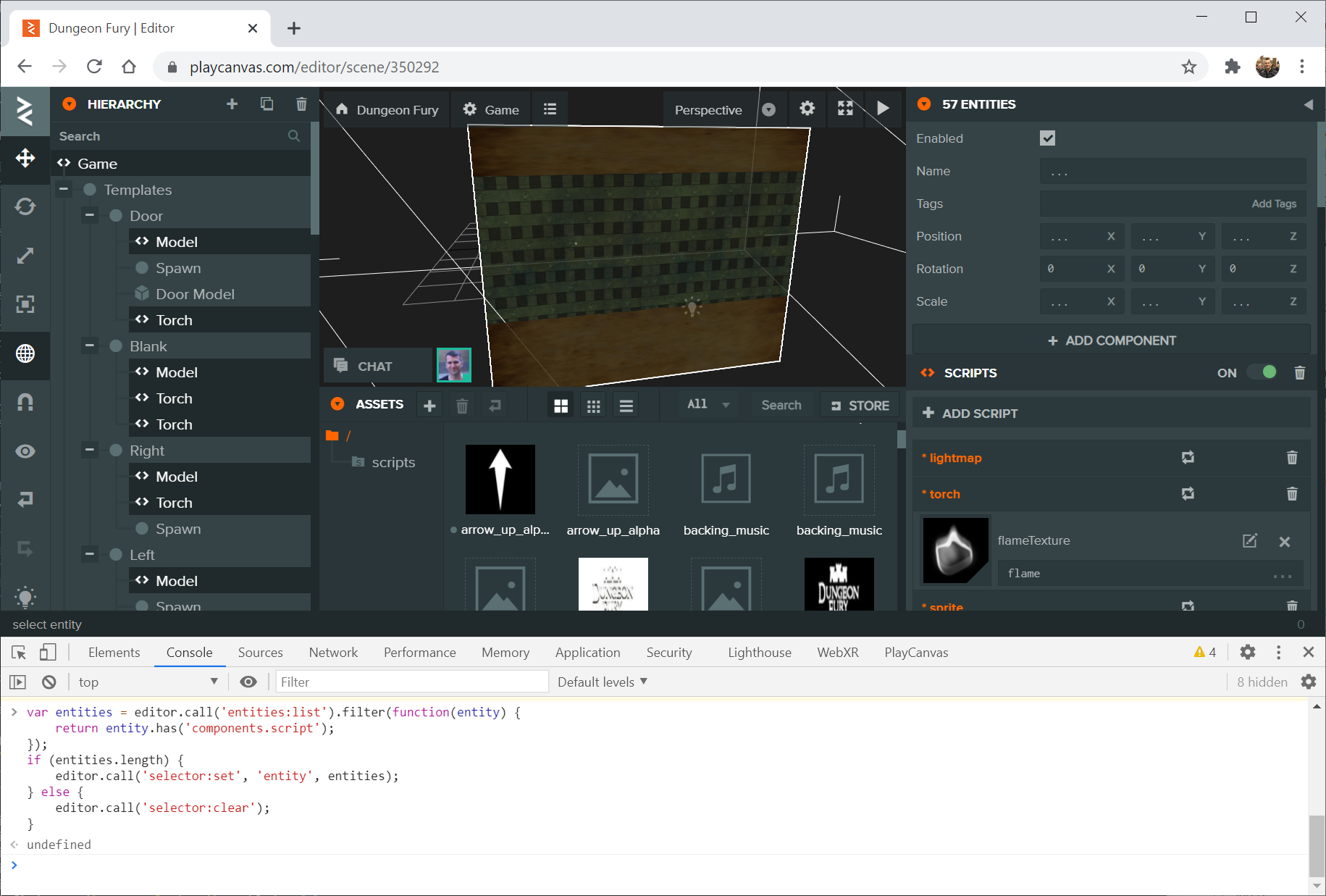This screenshot has width=1326, height=896.
Task: Add new entity in Hierarchy
Action: [232, 104]
